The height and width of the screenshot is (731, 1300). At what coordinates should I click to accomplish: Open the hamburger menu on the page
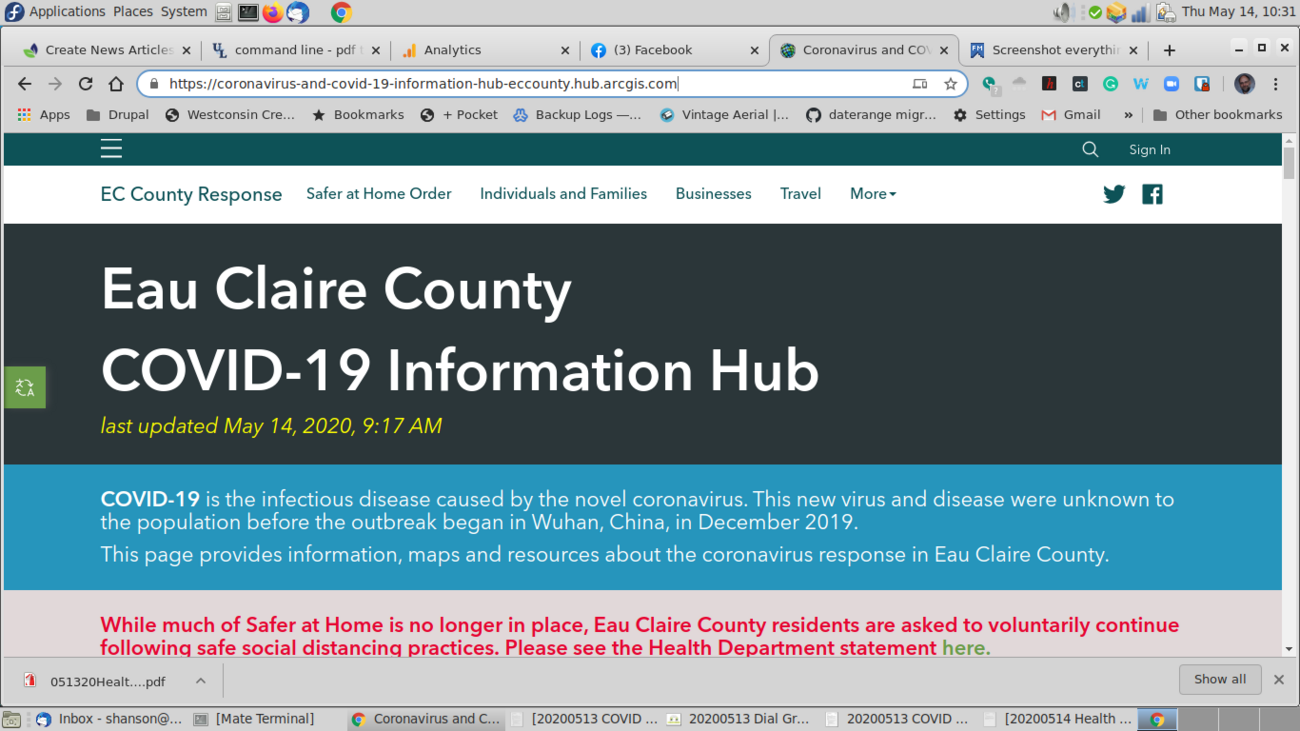click(111, 149)
